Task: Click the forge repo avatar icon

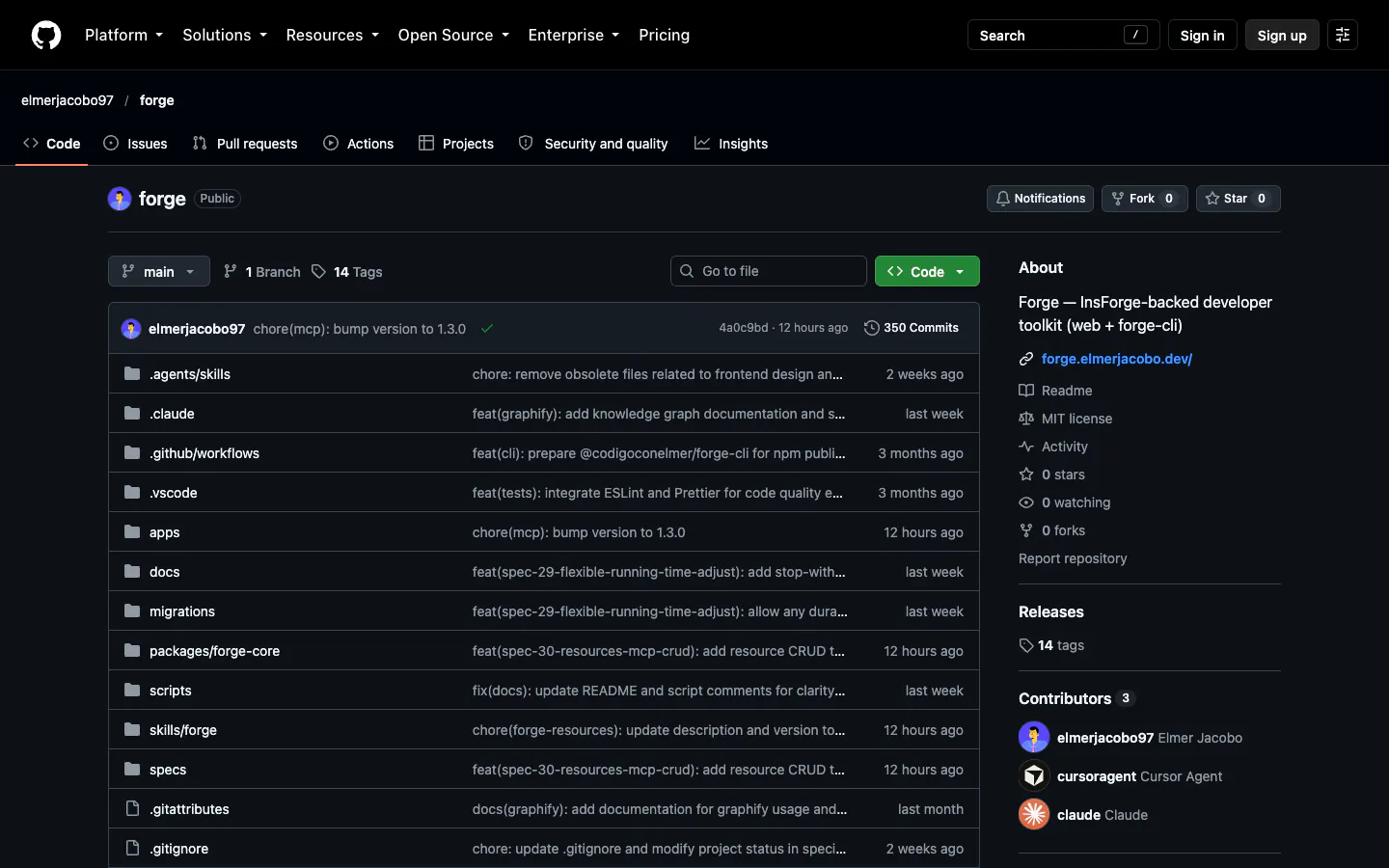Action: [120, 199]
